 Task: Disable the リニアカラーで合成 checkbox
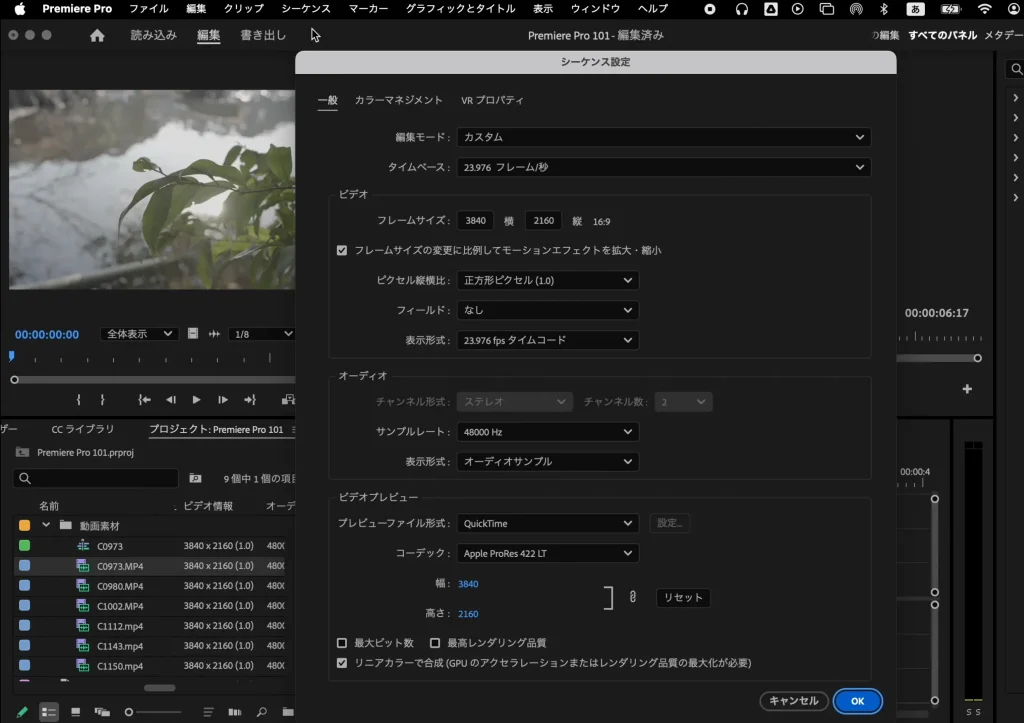[x=342, y=663]
